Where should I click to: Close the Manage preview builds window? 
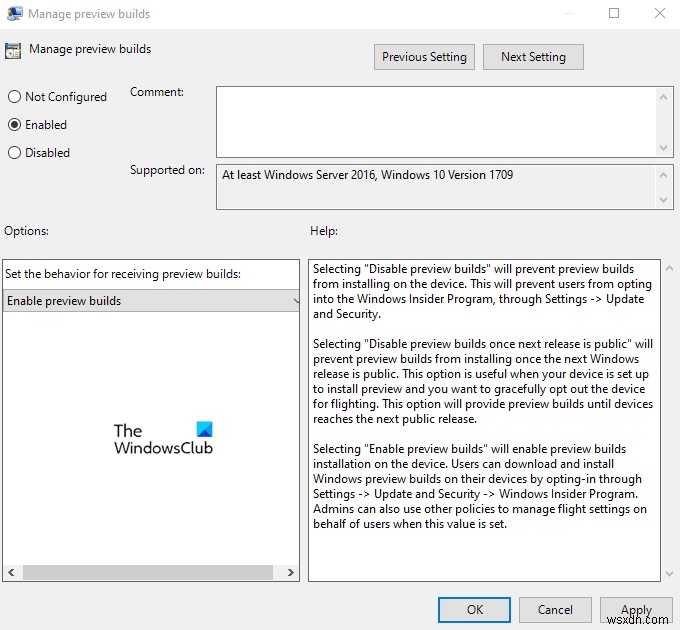[x=660, y=13]
